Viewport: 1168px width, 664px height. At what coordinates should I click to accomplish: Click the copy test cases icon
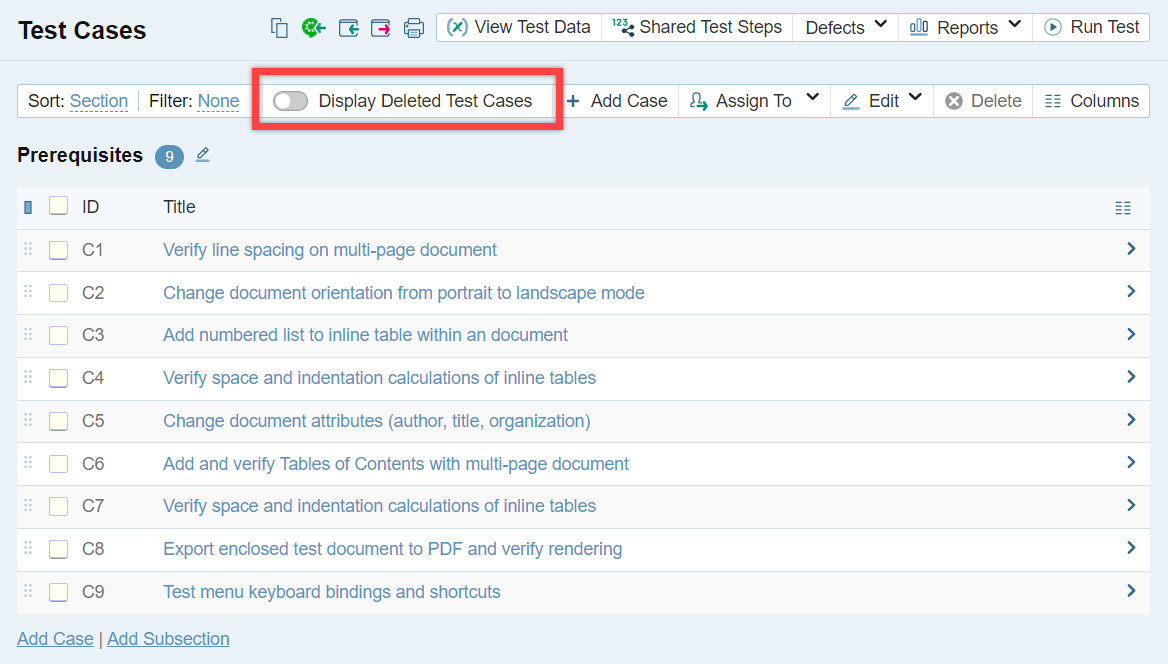(280, 28)
